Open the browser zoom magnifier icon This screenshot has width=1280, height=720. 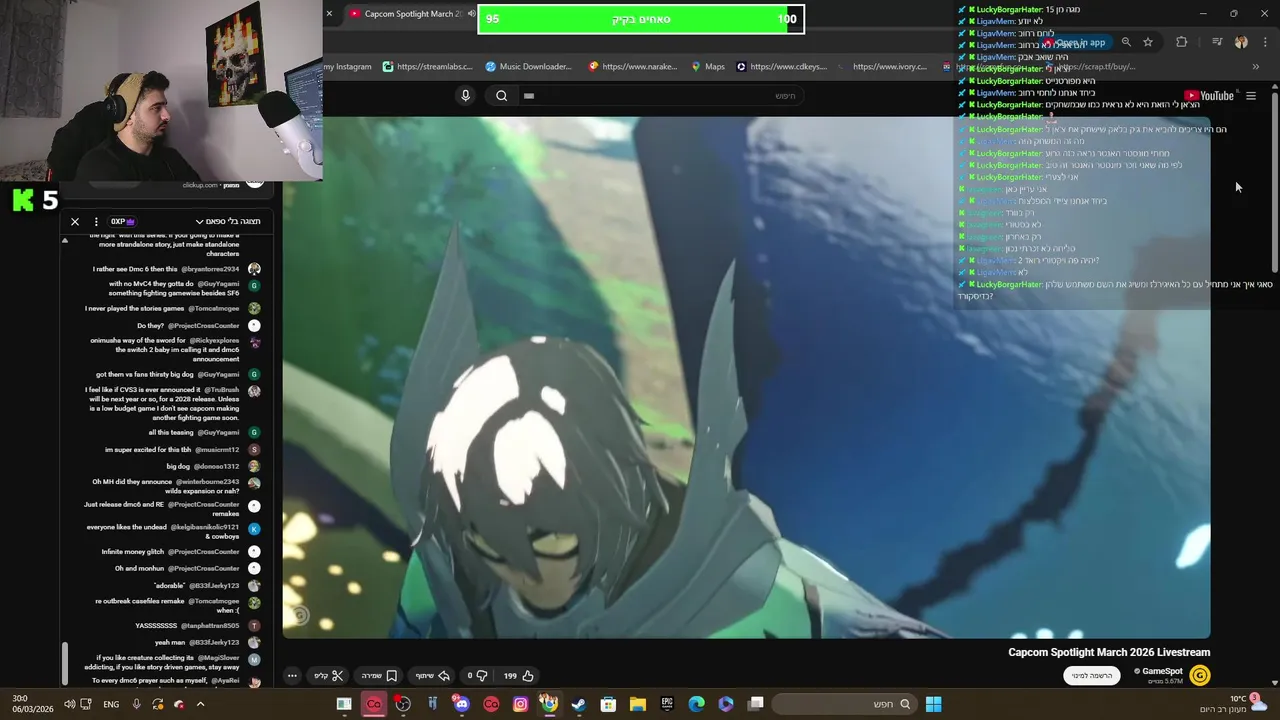1126,42
